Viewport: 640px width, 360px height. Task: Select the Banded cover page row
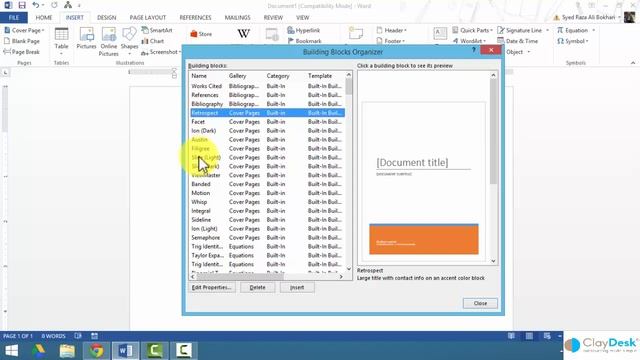(267, 184)
